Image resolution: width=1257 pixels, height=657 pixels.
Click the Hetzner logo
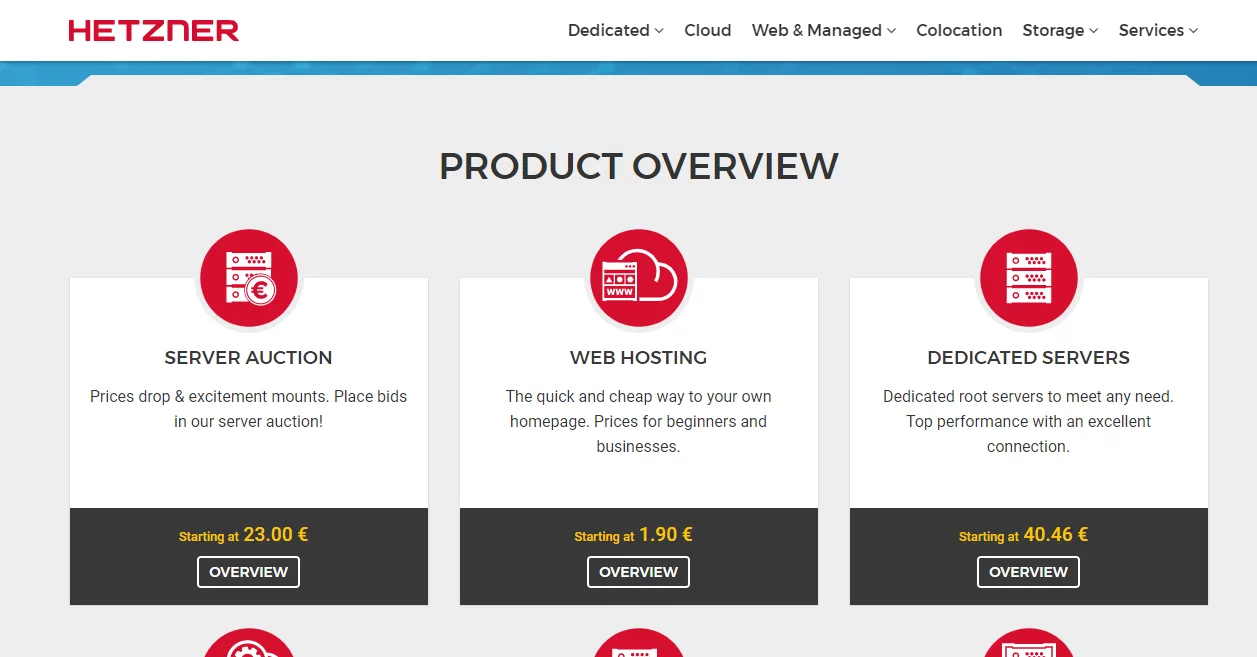click(154, 31)
